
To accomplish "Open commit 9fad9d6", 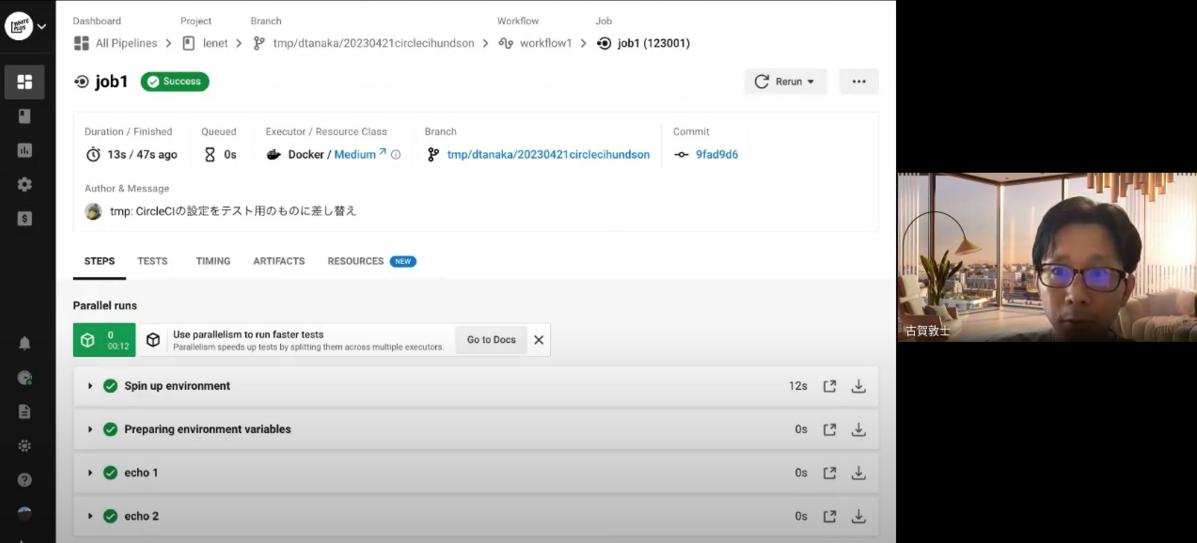I will coord(717,154).
